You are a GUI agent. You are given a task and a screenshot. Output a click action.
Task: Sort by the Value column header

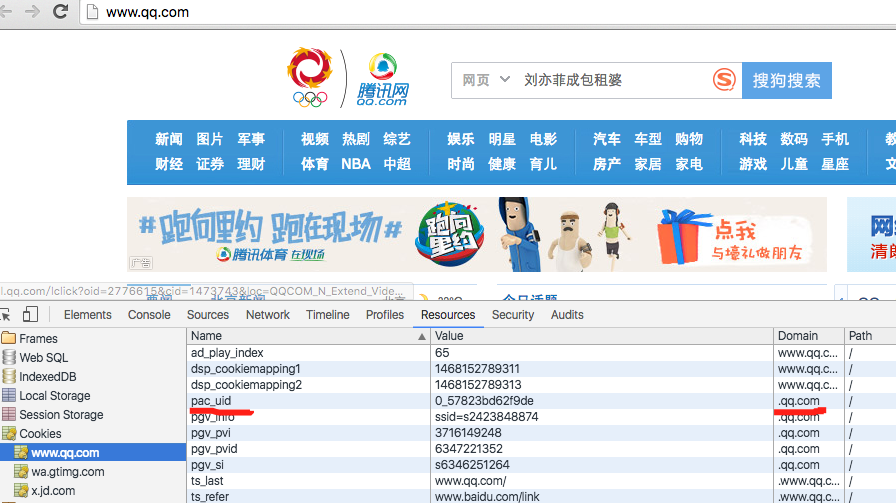click(x=602, y=336)
